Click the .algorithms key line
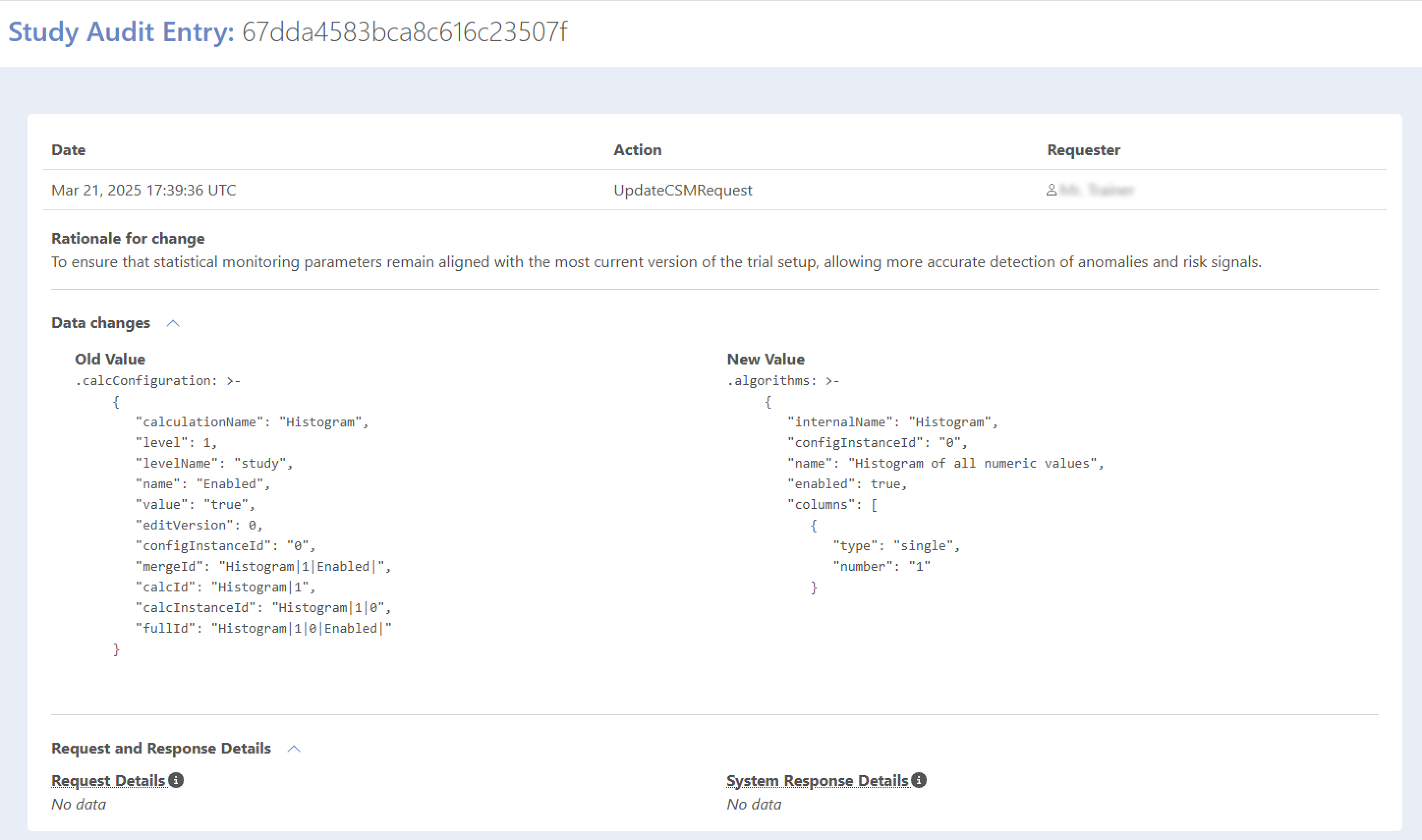This screenshot has width=1422, height=840. point(783,381)
